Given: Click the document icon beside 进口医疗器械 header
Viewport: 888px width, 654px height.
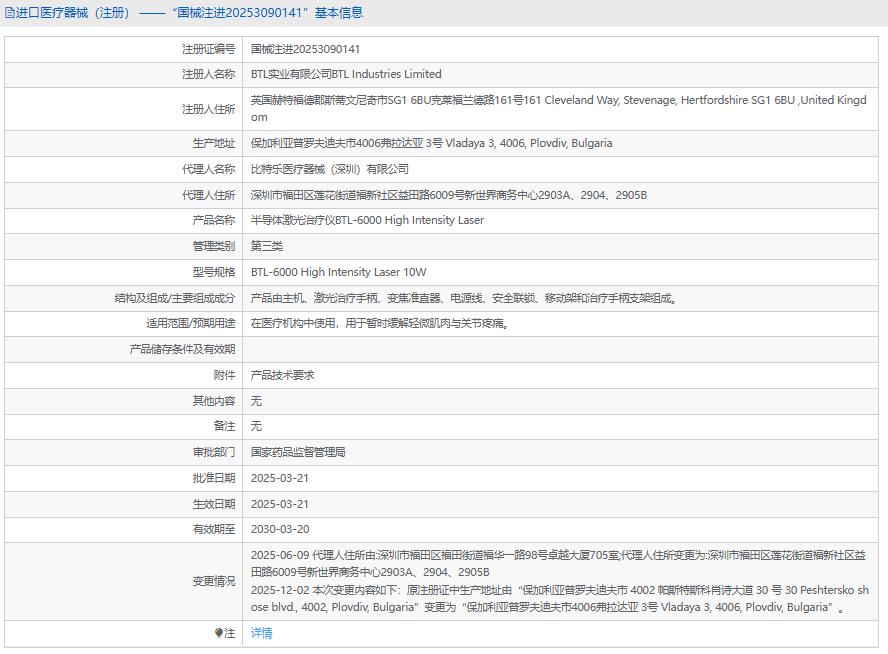Looking at the screenshot, I should pos(10,13).
